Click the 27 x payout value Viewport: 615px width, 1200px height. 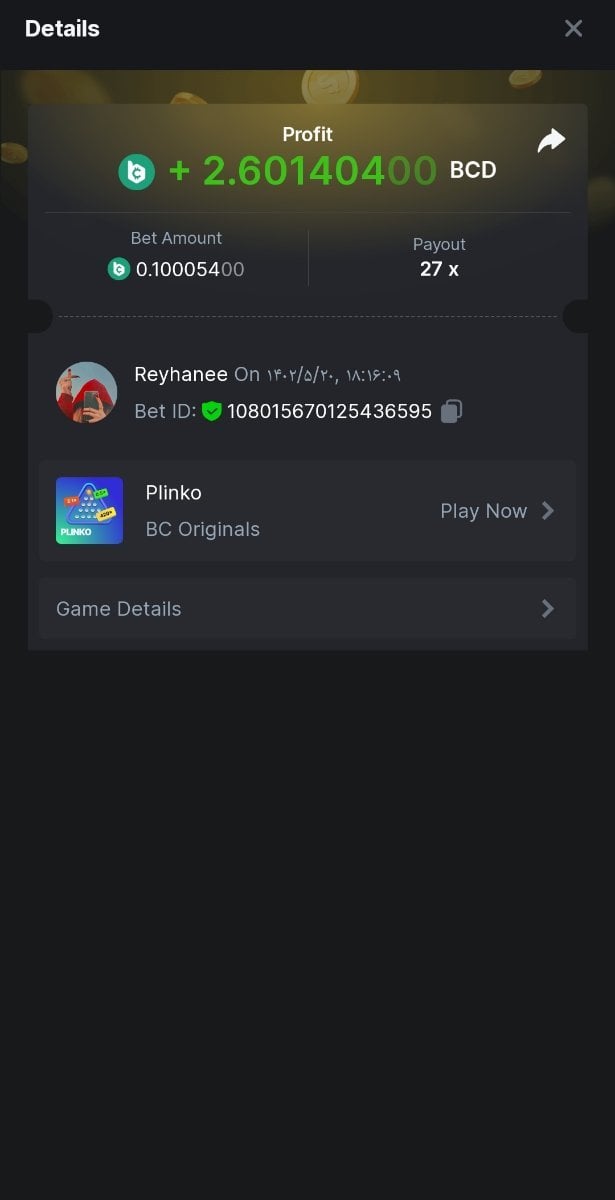coord(439,269)
